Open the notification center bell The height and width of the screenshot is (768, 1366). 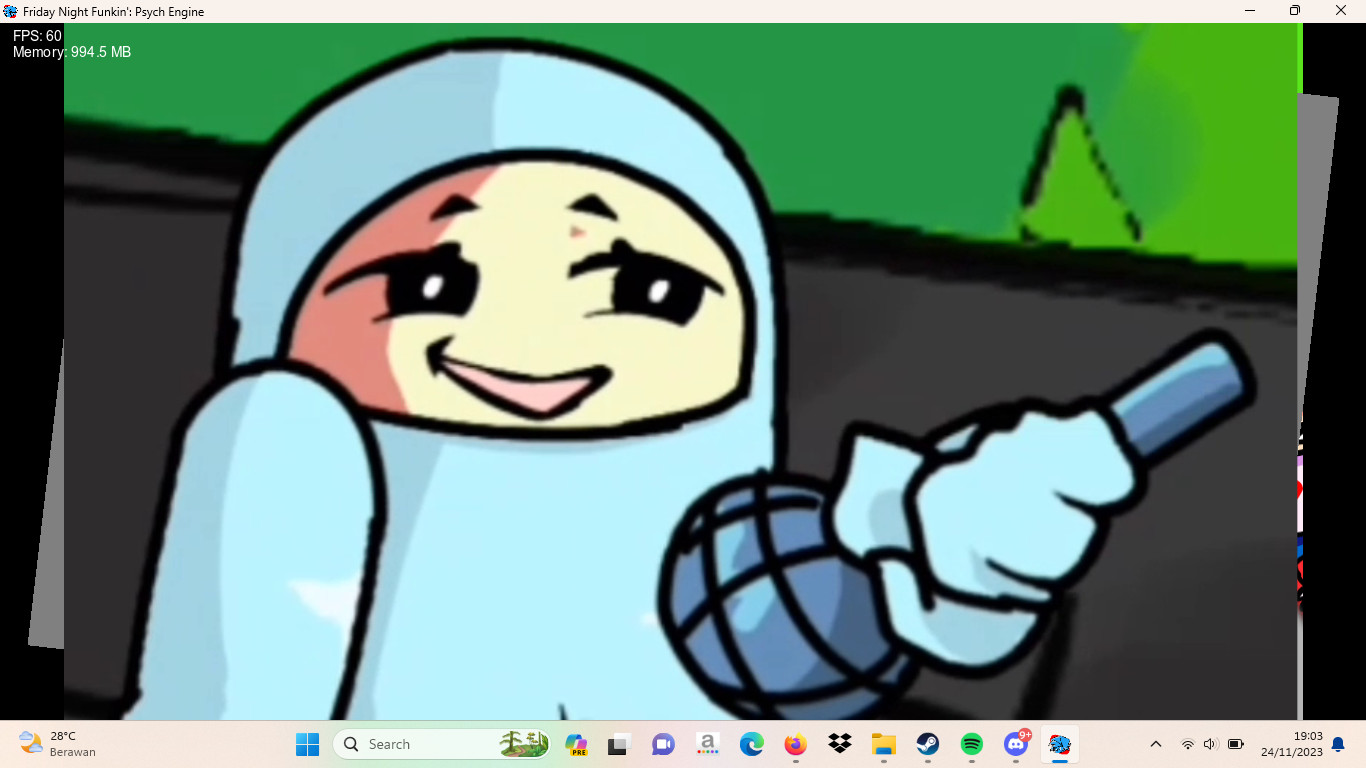(x=1338, y=744)
